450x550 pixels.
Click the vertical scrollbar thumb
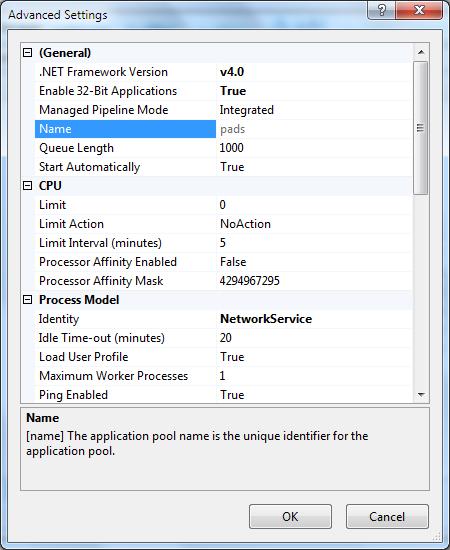[421, 128]
